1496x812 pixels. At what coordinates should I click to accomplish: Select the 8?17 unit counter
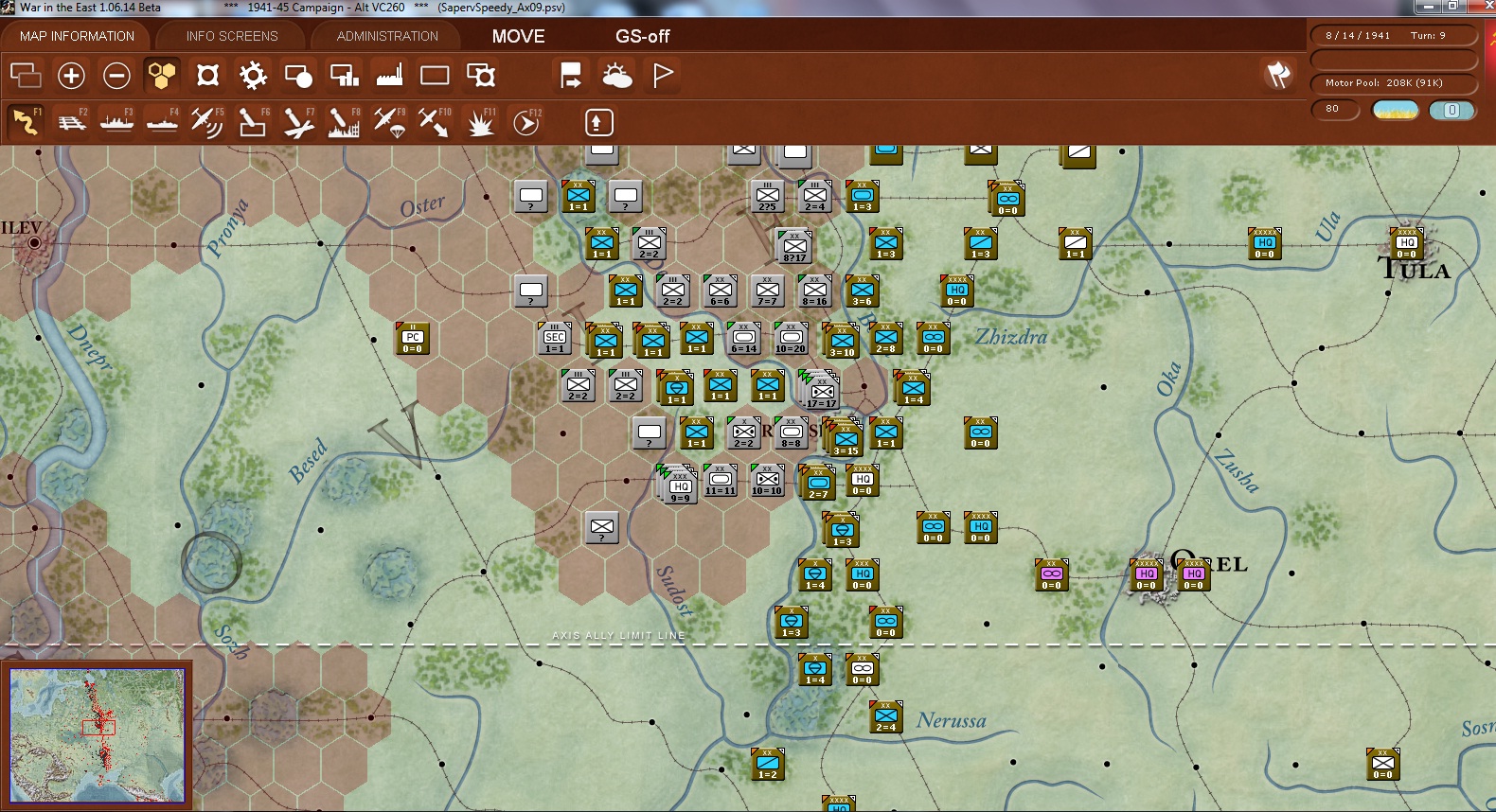click(794, 247)
